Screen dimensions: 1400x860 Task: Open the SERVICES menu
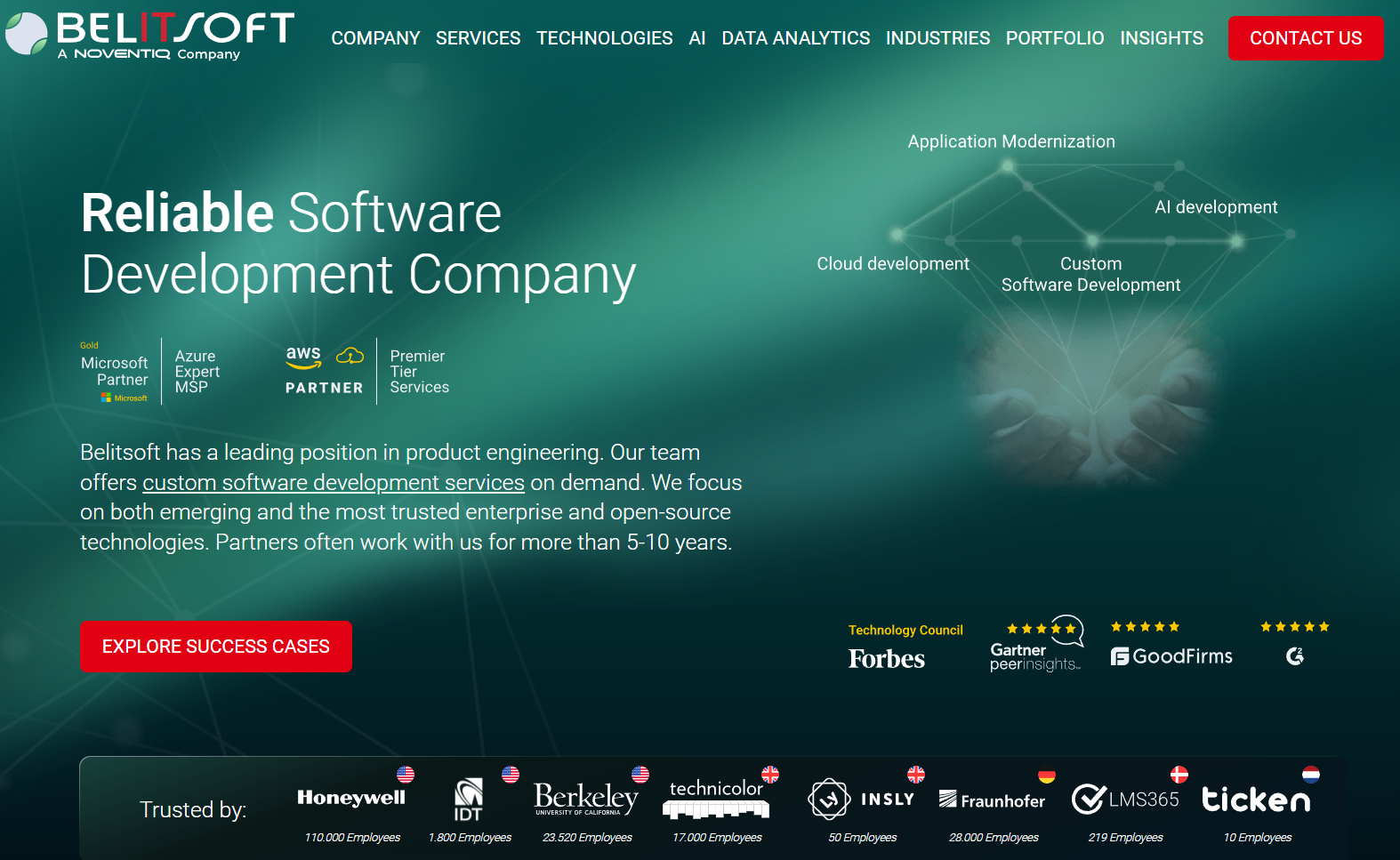(478, 38)
